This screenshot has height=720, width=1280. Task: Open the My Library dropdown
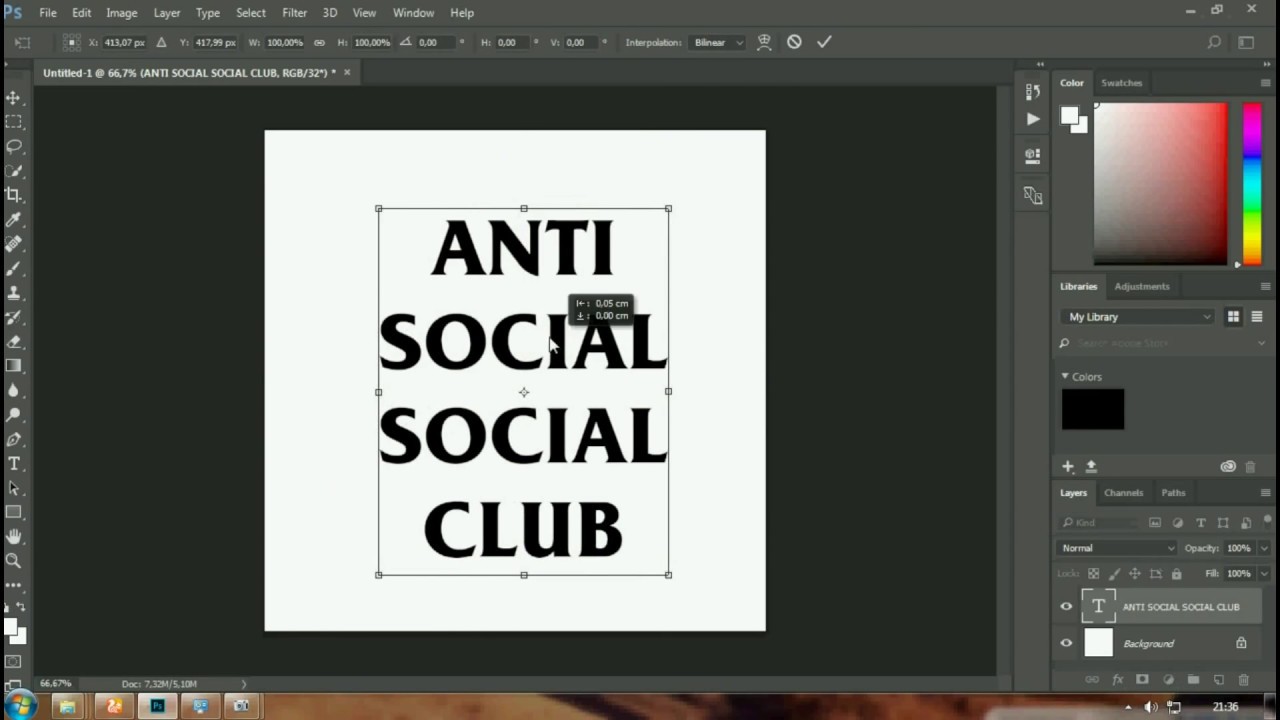[x=1137, y=316]
